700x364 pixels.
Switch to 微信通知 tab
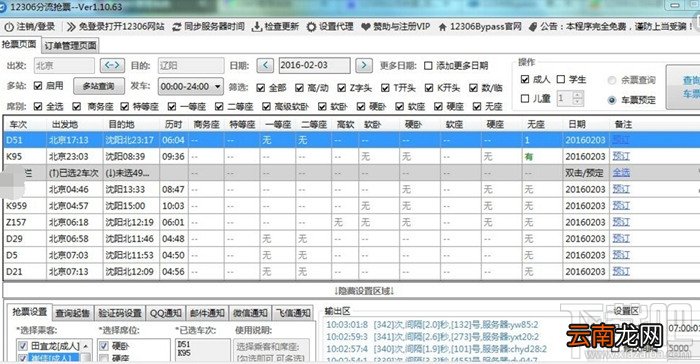[250, 314]
